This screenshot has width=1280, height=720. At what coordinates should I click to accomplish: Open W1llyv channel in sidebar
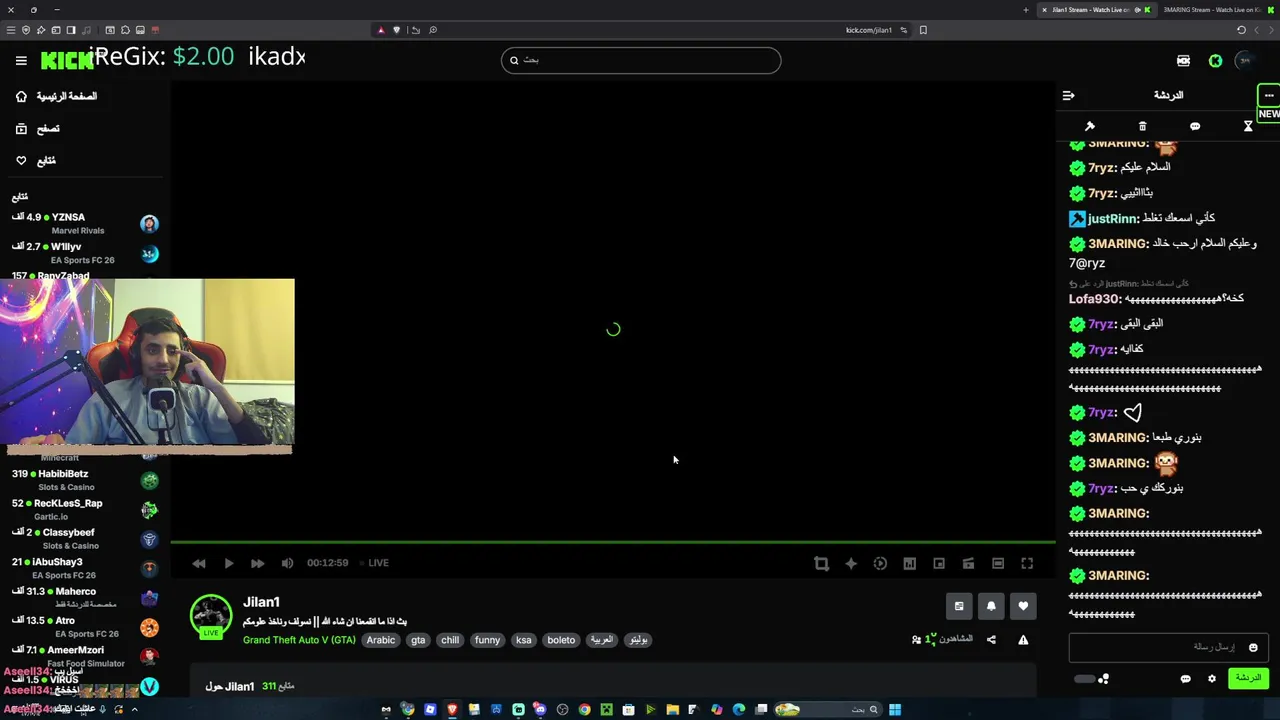[85, 253]
